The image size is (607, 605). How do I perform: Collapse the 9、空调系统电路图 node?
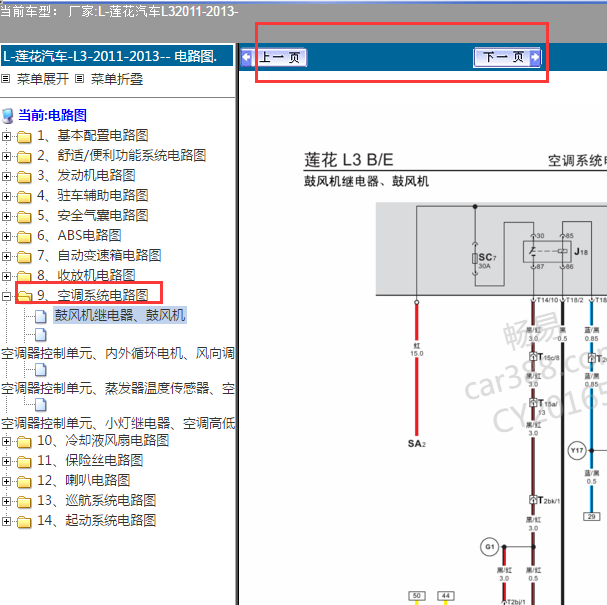click(x=6, y=297)
